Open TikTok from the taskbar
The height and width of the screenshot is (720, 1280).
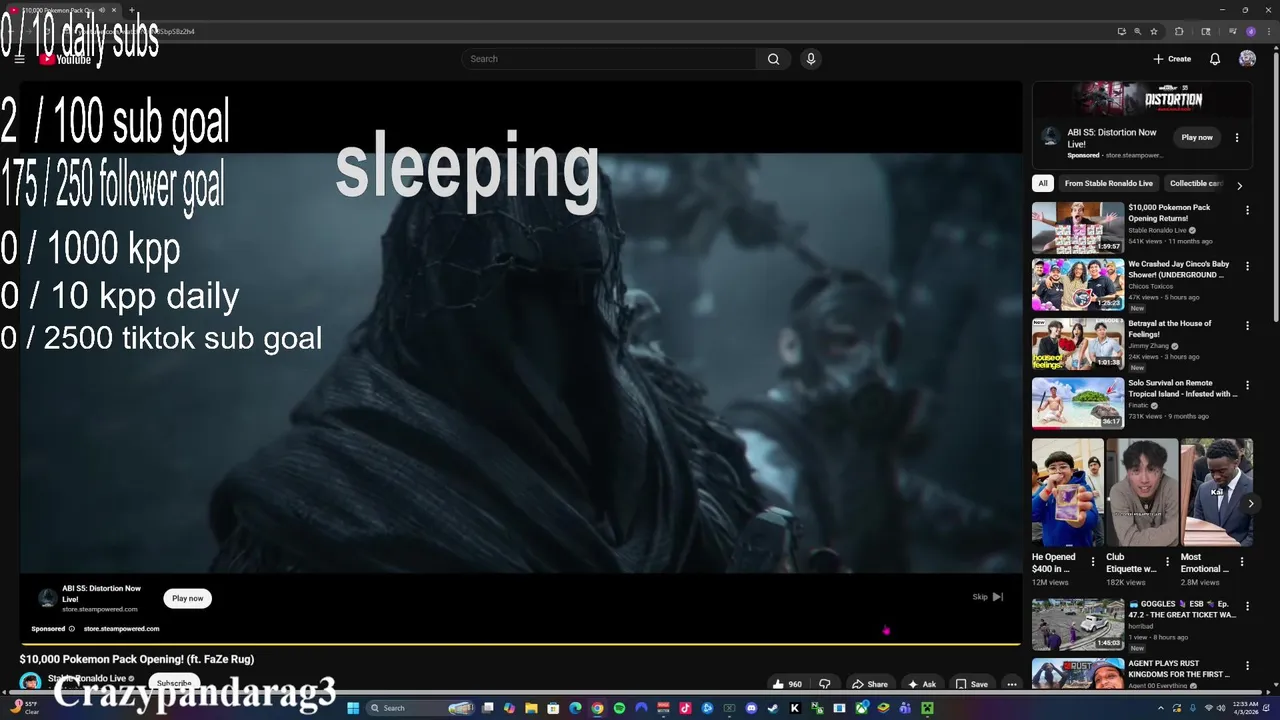(685, 708)
